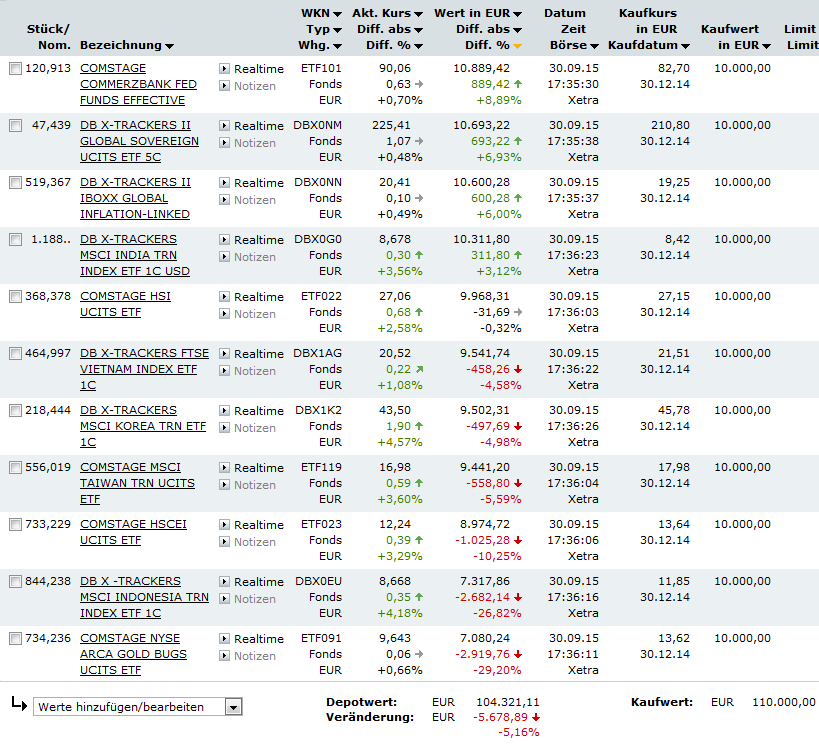
Task: Open DB X-TRACKERS MSCI INDIA TRN link
Action: pos(135,255)
